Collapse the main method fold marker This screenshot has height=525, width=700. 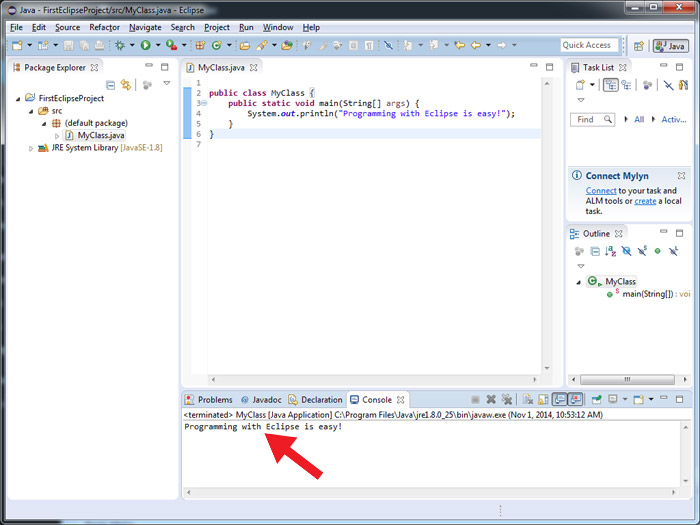204,103
